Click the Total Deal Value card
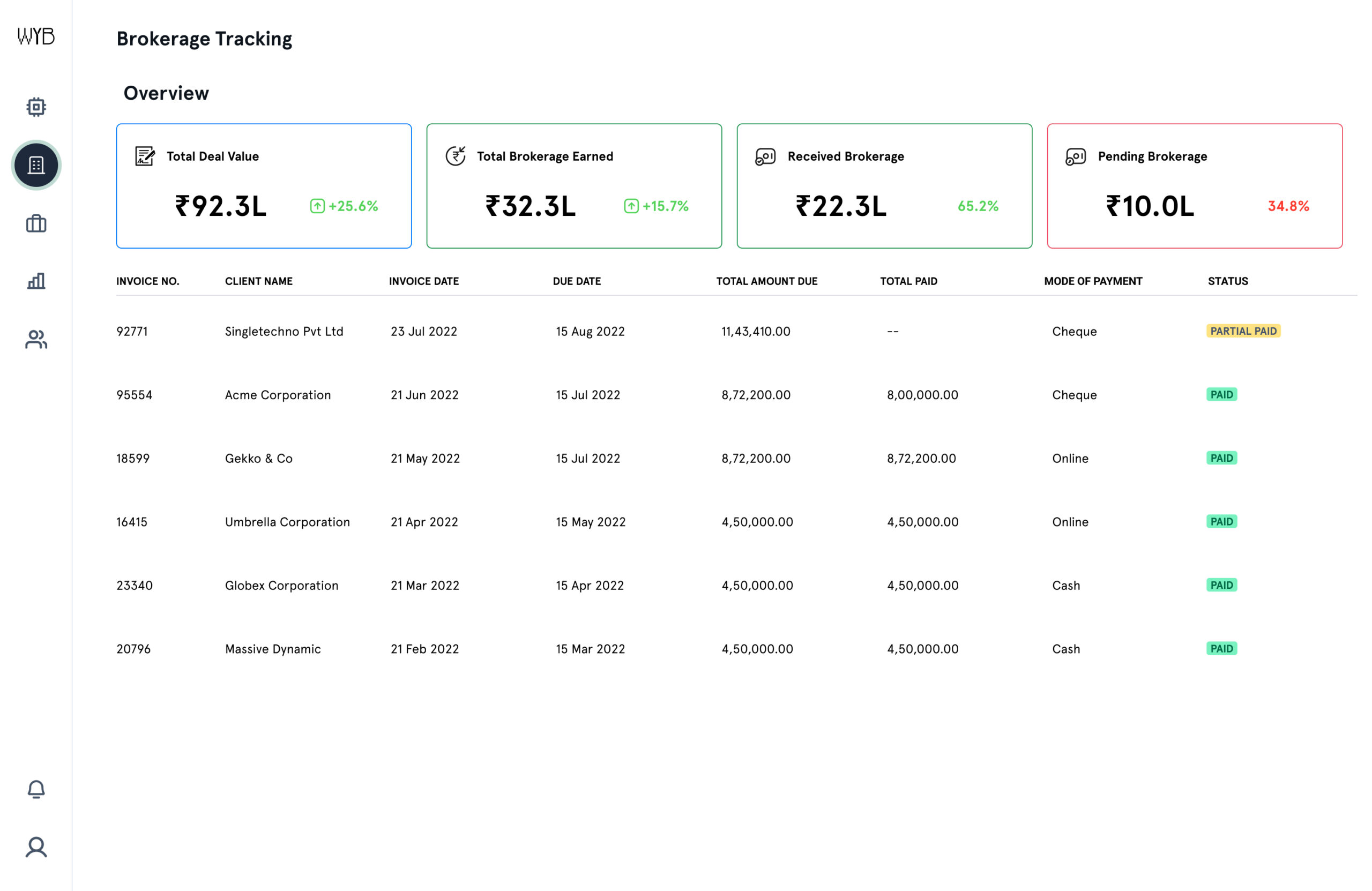This screenshot has width=1372, height=891. [264, 185]
